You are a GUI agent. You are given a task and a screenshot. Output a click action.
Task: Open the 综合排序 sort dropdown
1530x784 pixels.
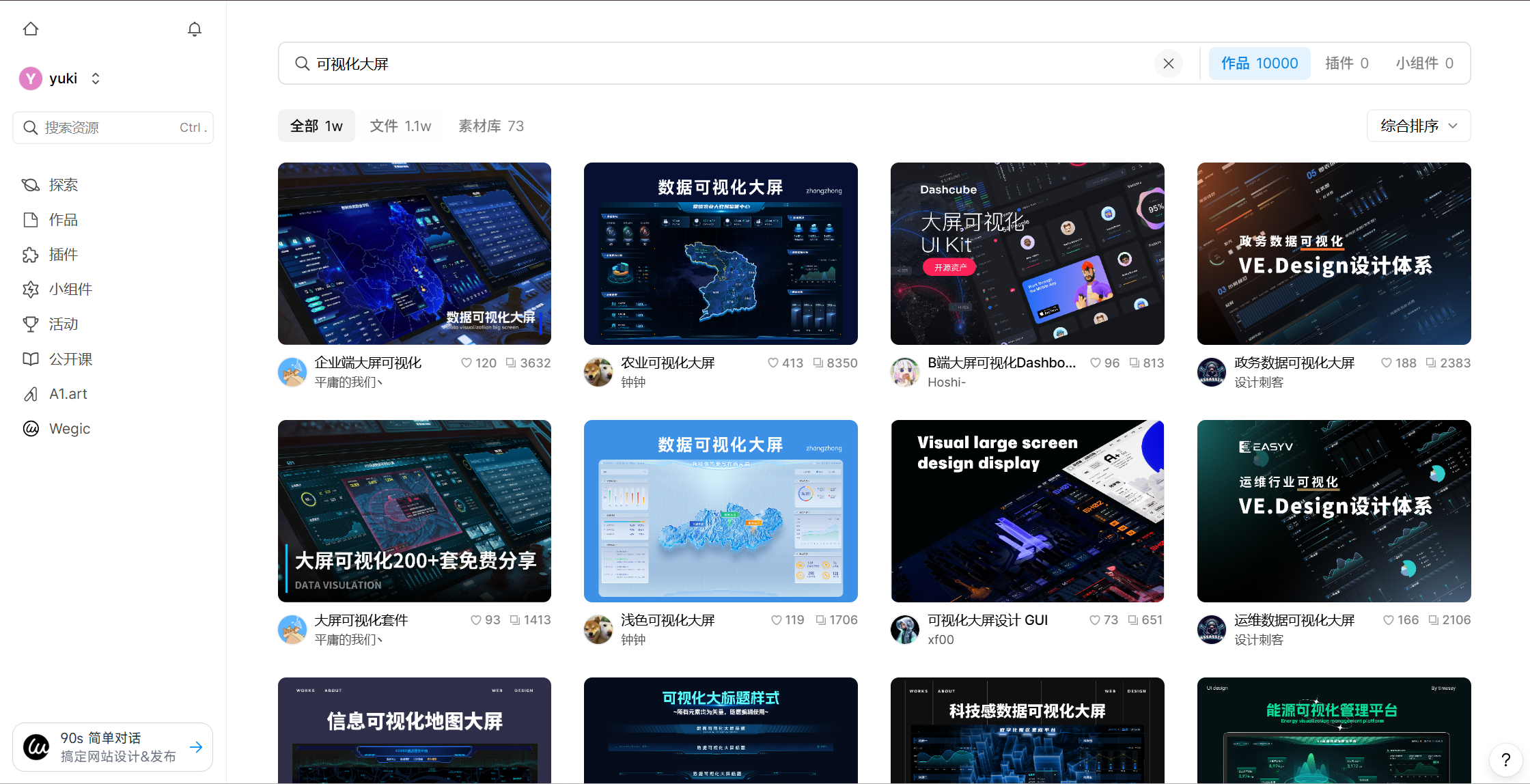point(1418,126)
